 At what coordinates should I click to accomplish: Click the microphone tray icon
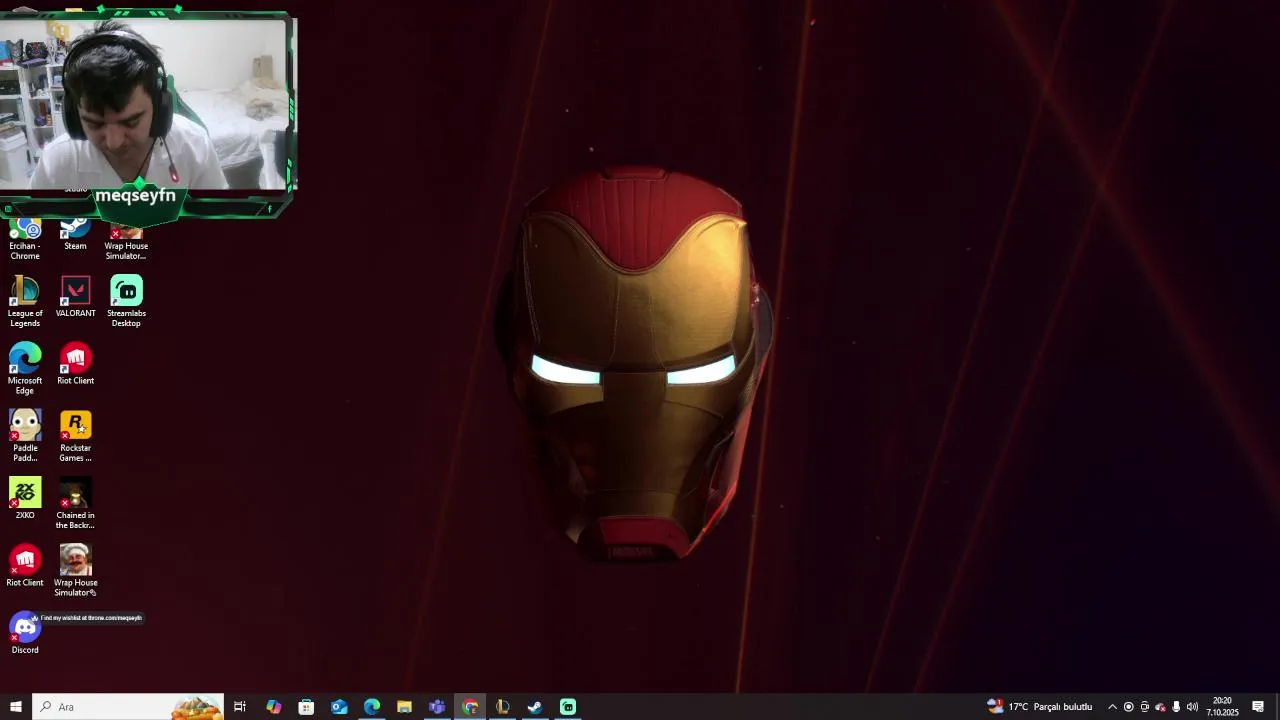click(x=1176, y=707)
